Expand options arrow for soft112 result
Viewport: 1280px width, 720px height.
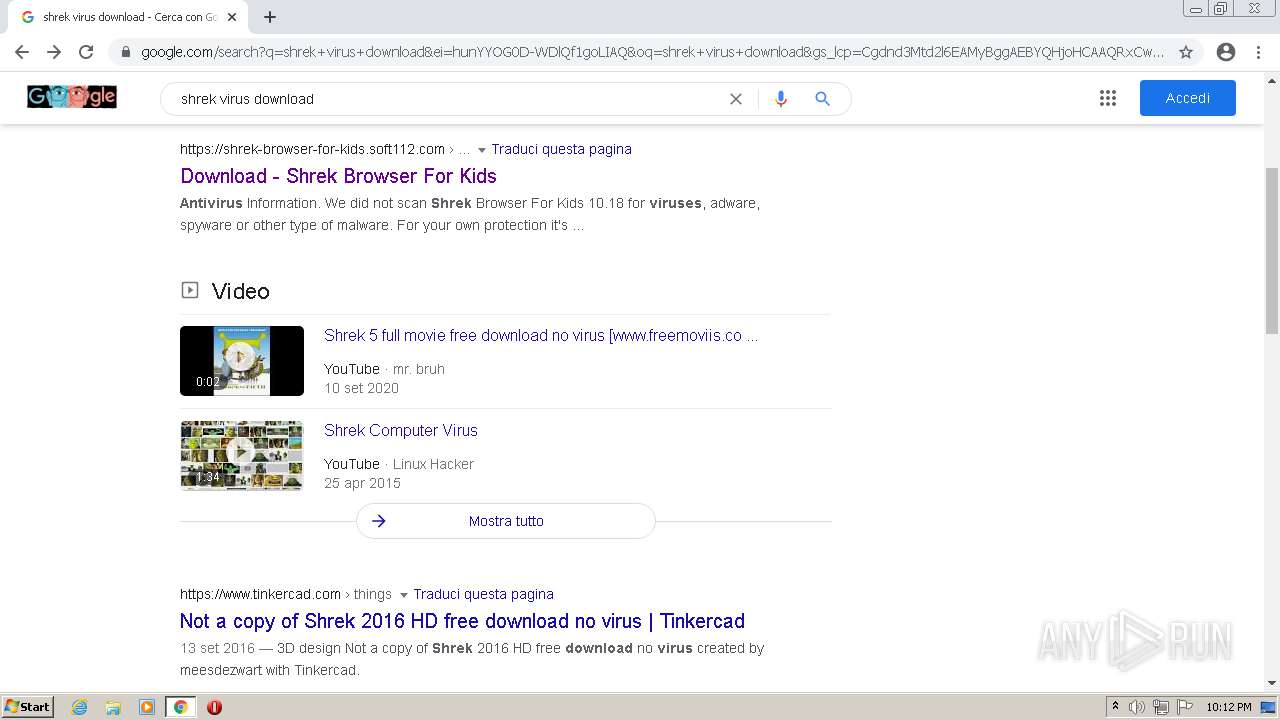coord(481,150)
